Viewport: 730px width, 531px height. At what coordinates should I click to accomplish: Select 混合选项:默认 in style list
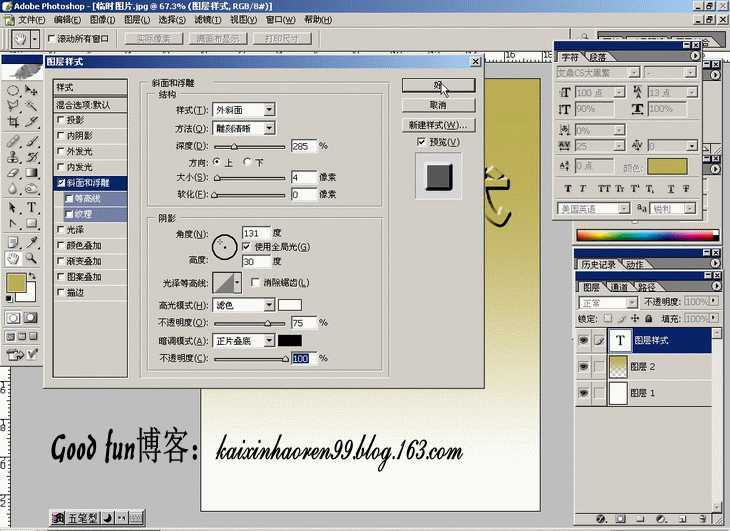tap(90, 105)
